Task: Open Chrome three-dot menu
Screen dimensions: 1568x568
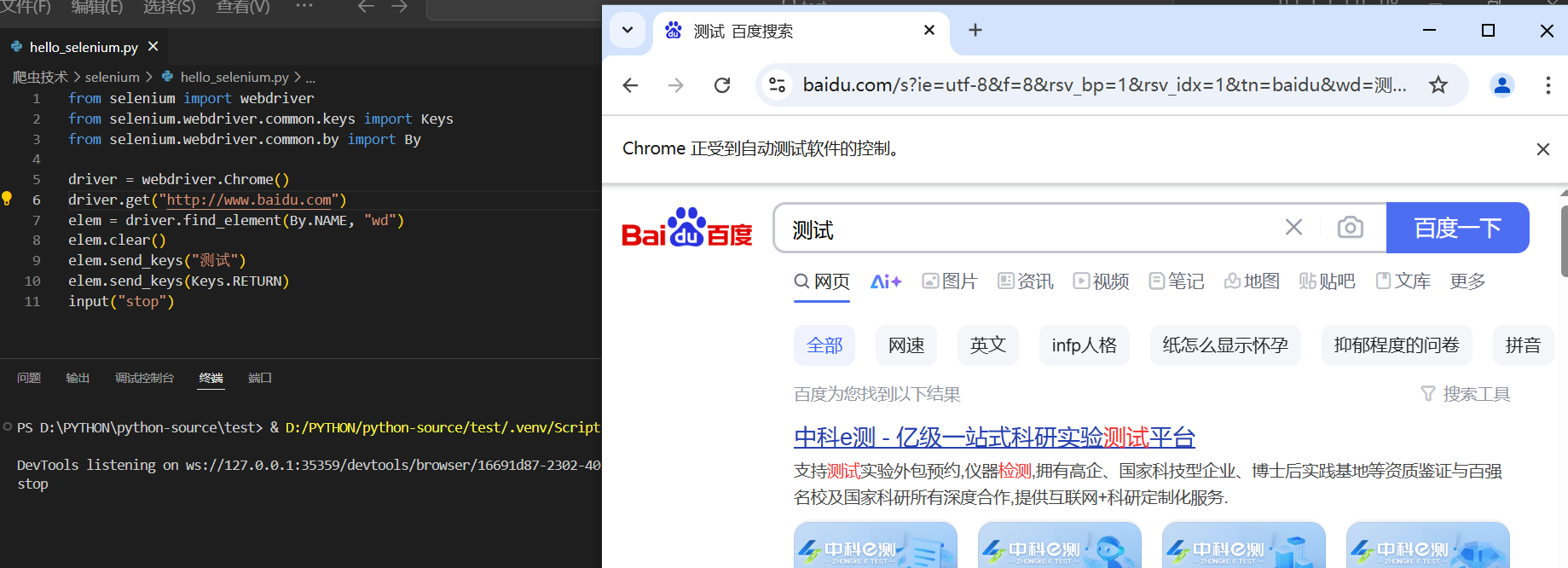Action: 1548,85
